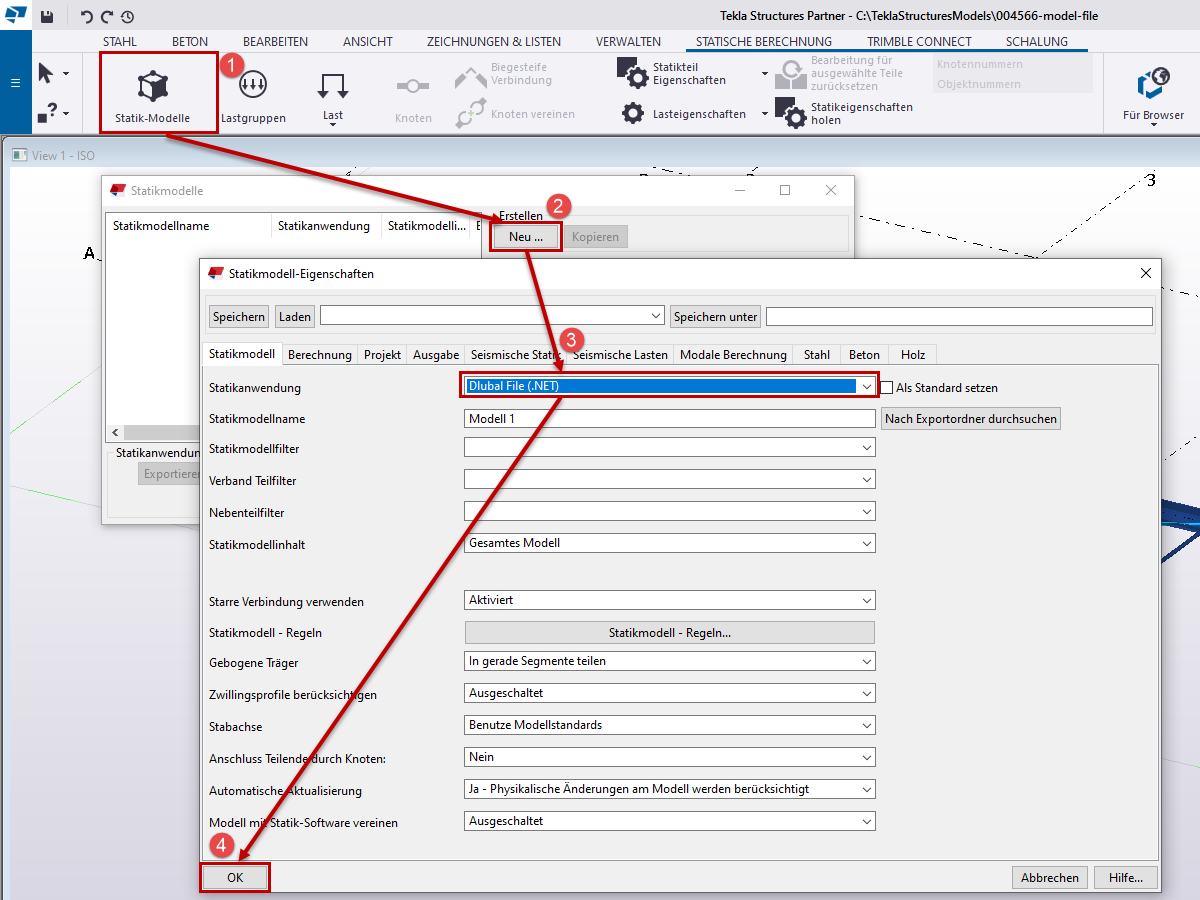
Task: Expand the Statikmodellinhalt dropdown
Action: [x=866, y=543]
